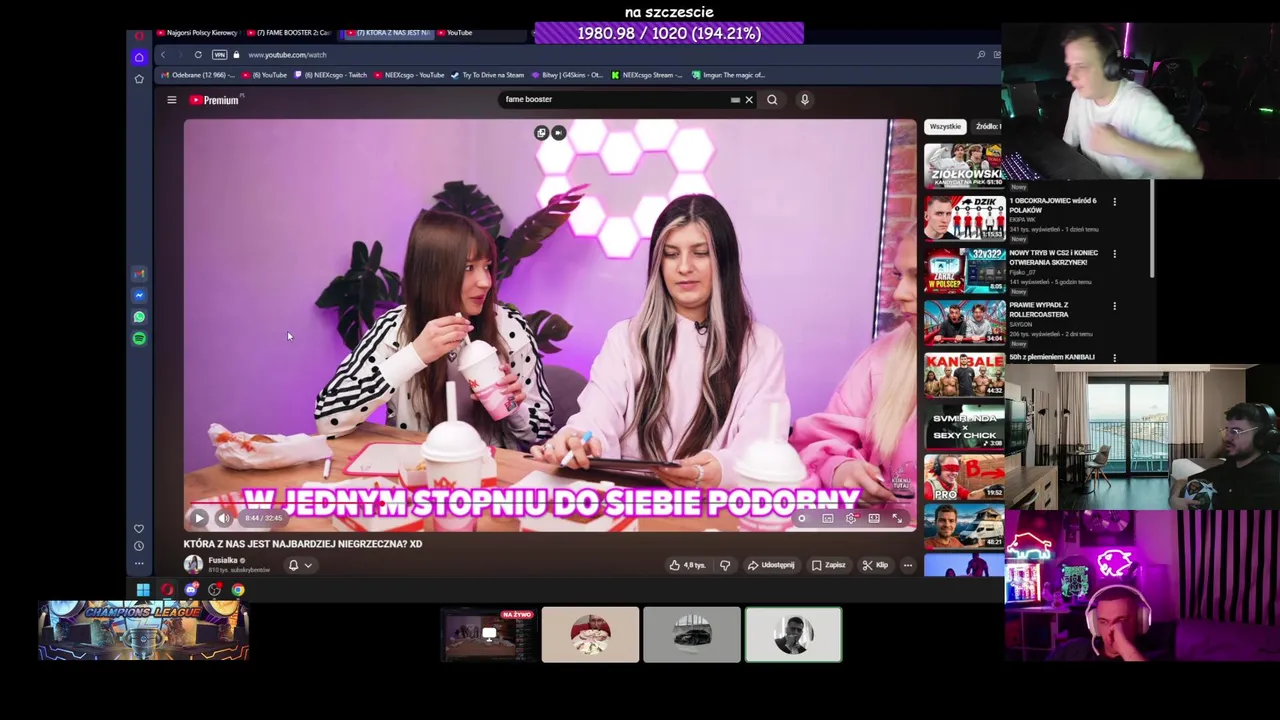The image size is (1280, 720).
Task: Open the more actions menu below the video
Action: (x=908, y=565)
